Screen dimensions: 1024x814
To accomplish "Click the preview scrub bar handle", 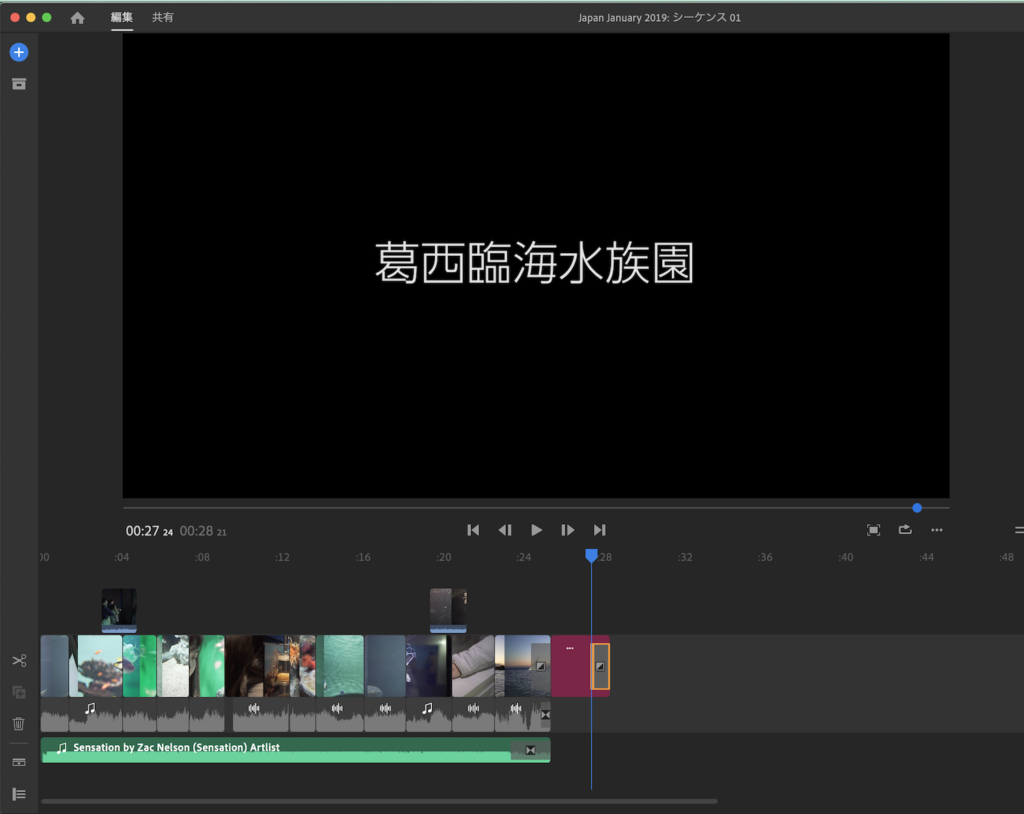I will [917, 508].
